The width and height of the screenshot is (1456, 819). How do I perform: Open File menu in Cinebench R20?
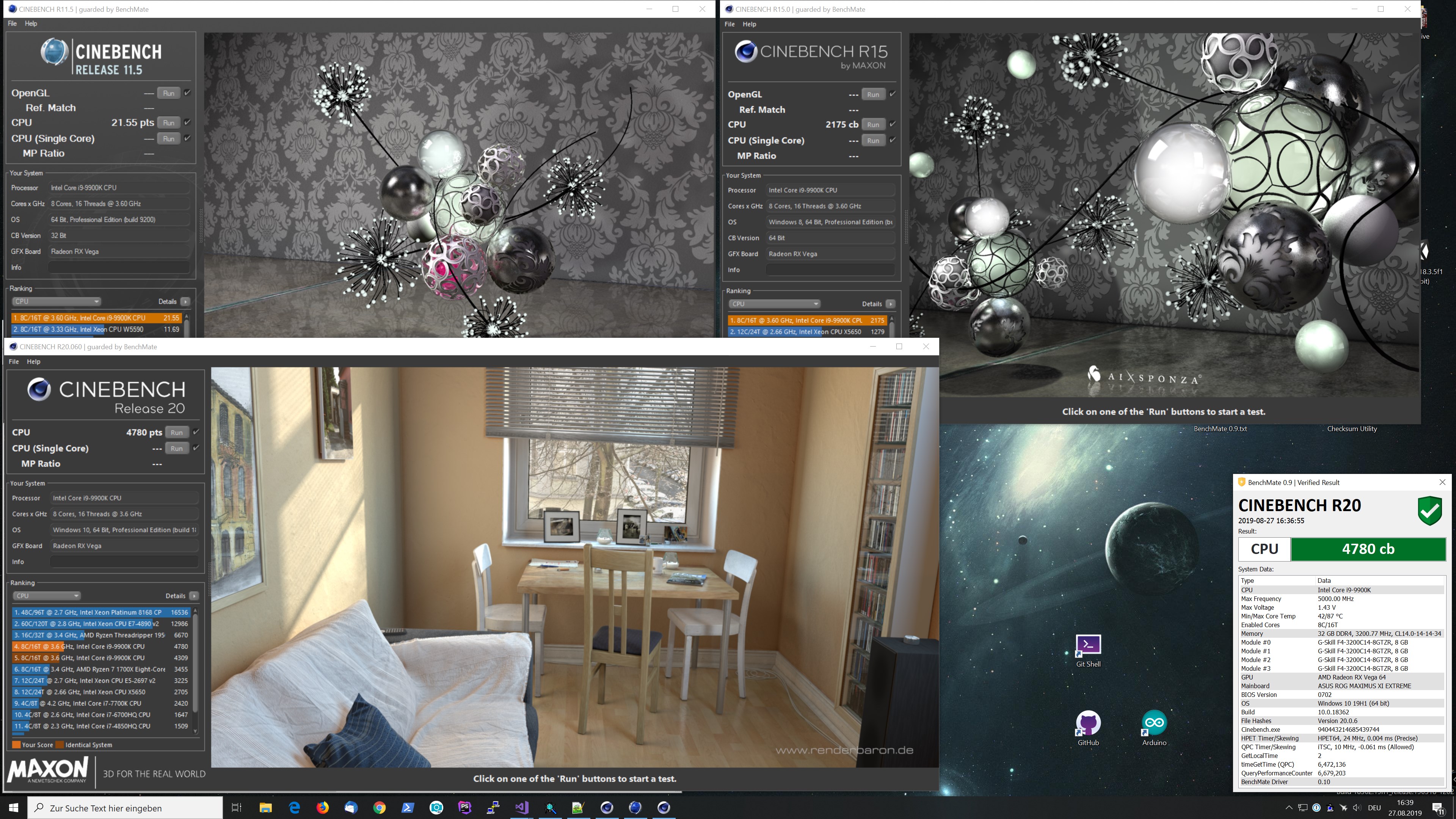click(x=14, y=361)
